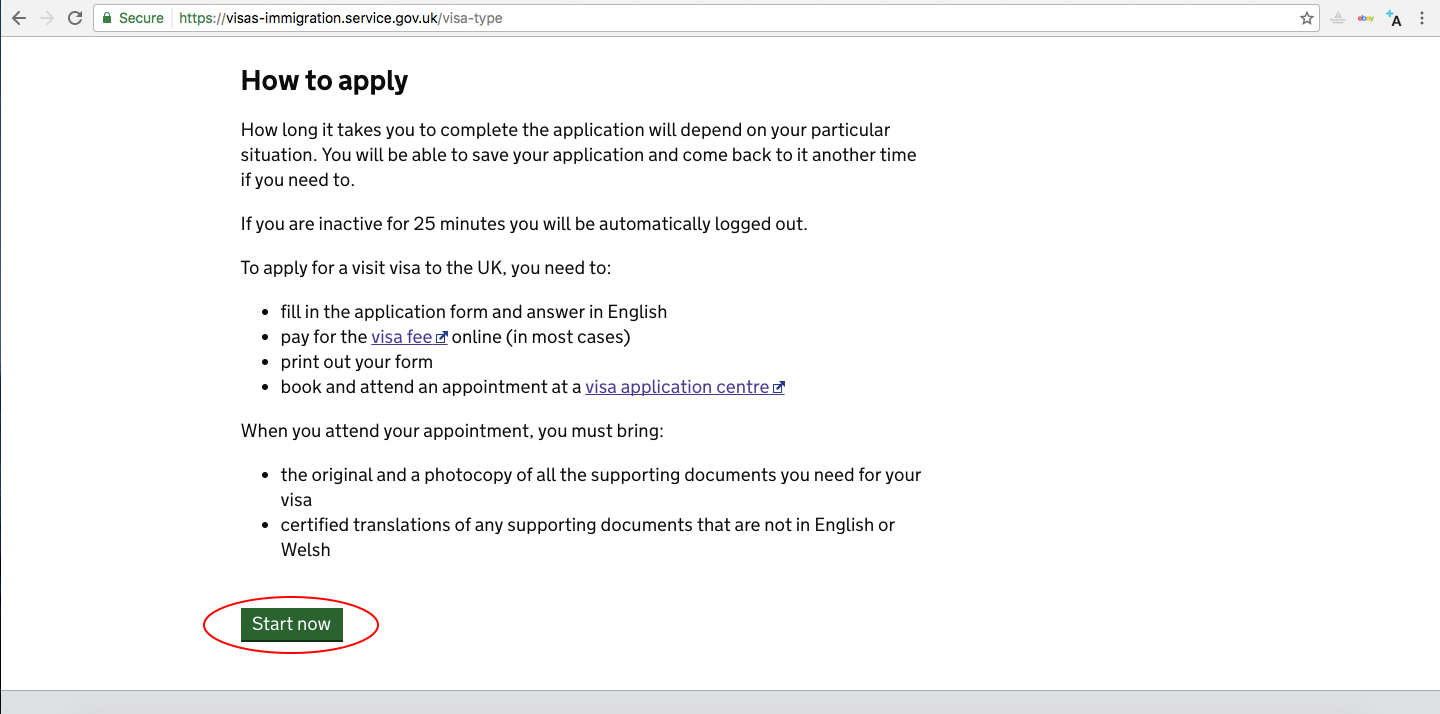Click external-link icon beside visa fee

point(441,338)
